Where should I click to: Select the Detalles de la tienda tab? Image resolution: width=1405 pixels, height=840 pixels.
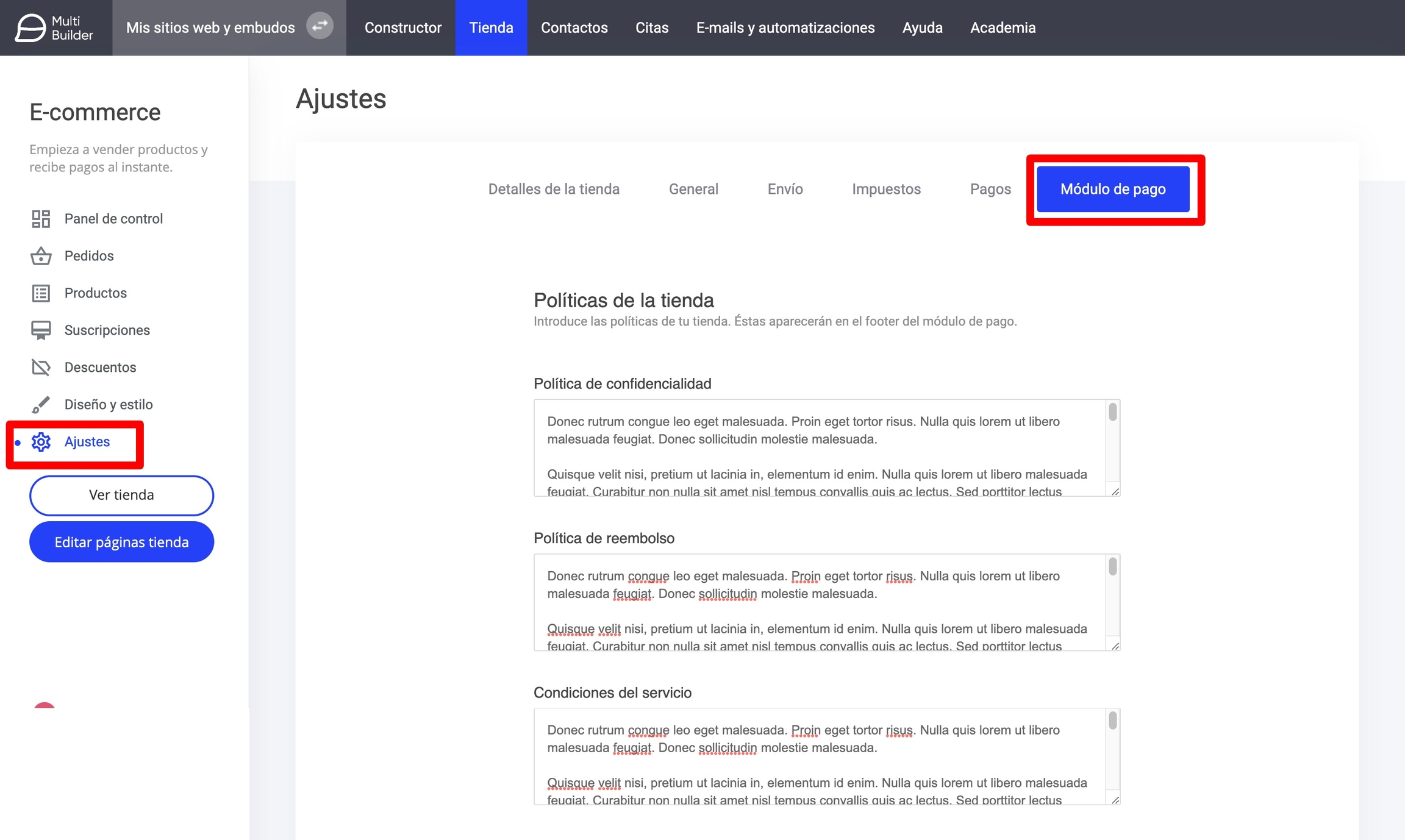coord(553,190)
